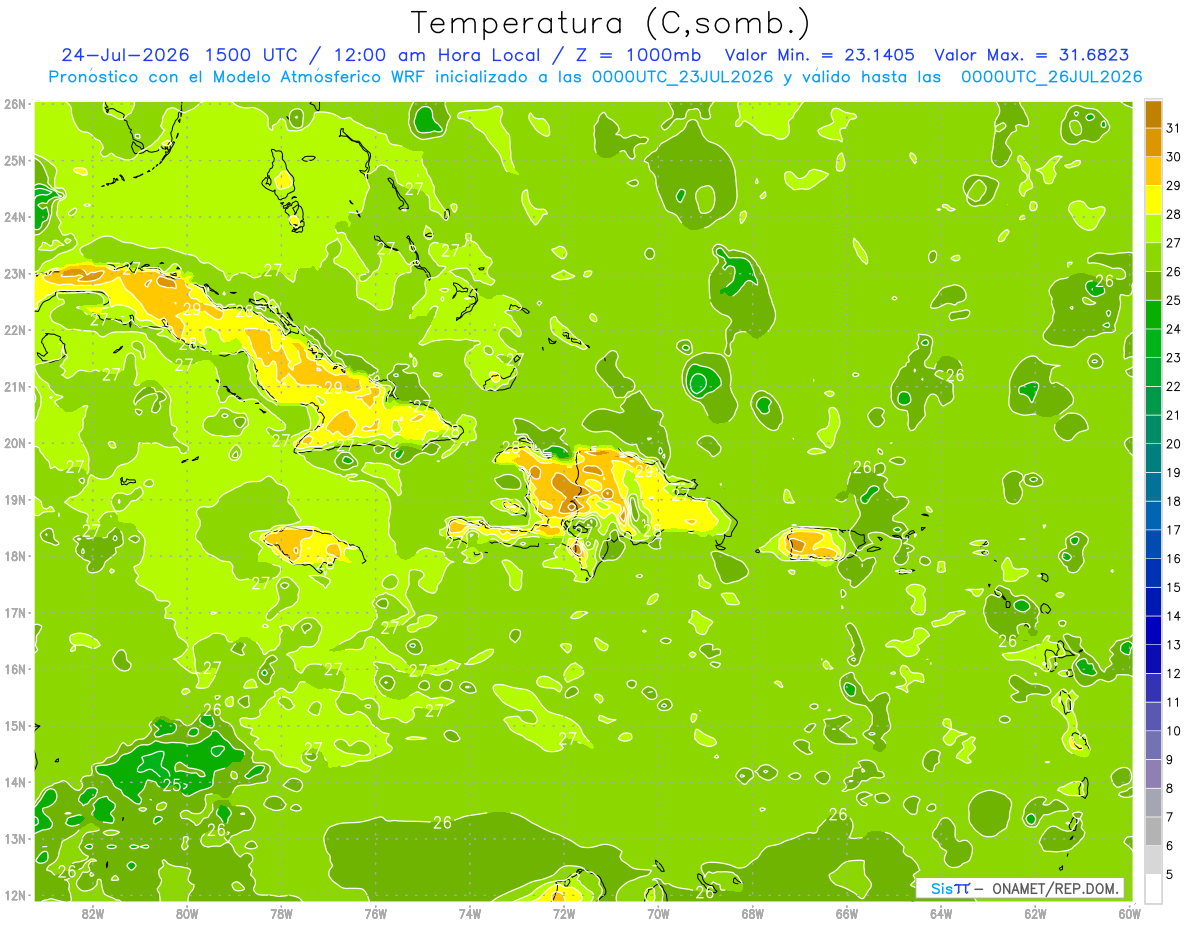Image resolution: width=1200 pixels, height=927 pixels.
Task: Click the color scale label 30
Action: pos(1173,157)
